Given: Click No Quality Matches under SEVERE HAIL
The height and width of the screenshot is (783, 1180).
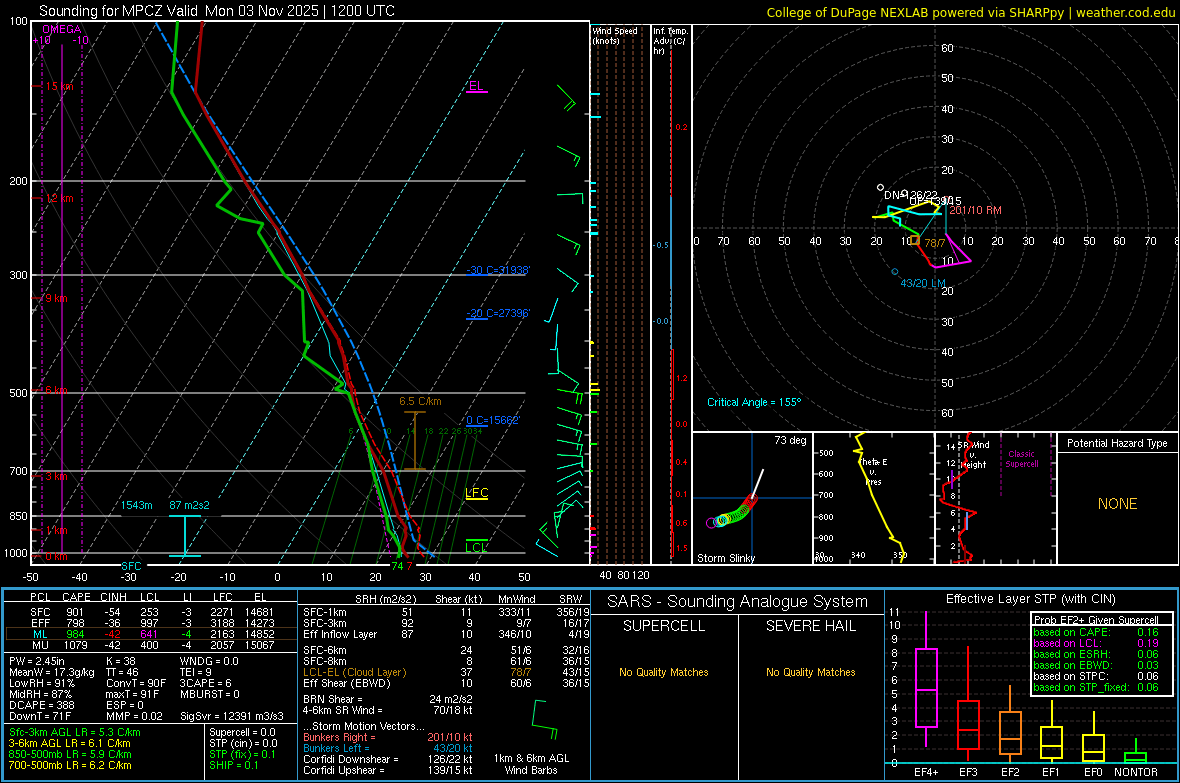Looking at the screenshot, I should tap(810, 672).
